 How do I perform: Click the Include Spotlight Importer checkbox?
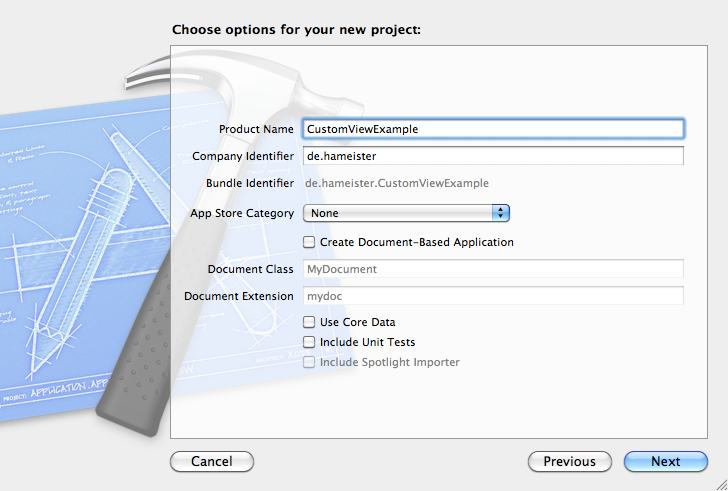point(309,362)
